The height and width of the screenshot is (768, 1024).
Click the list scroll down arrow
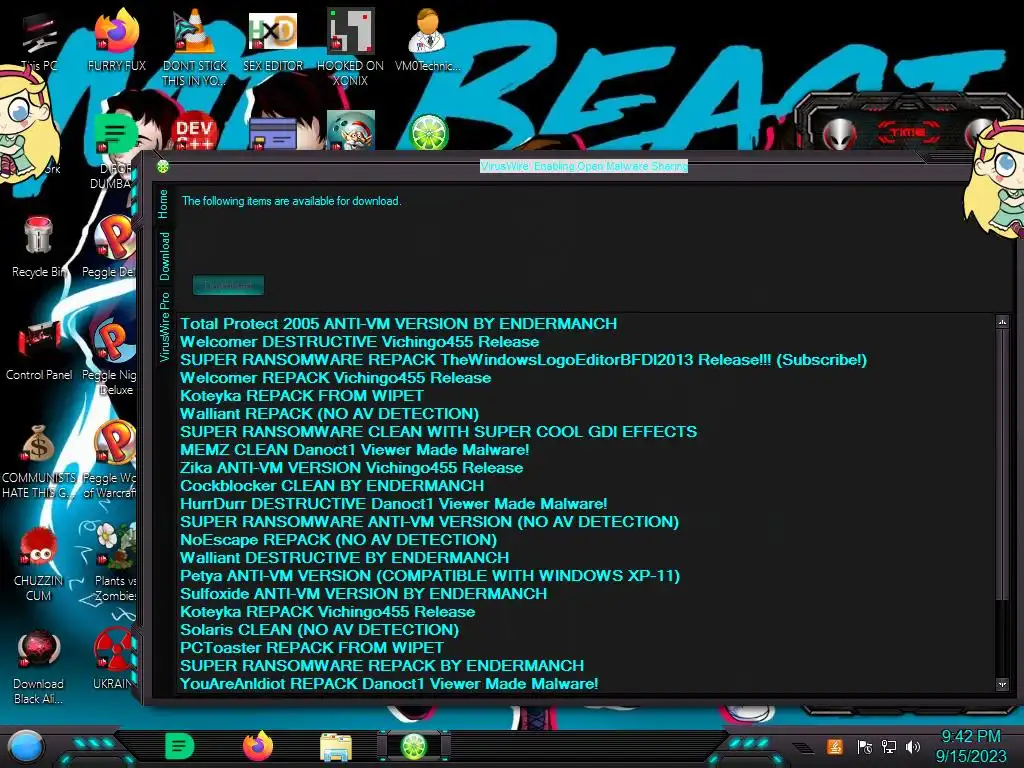pyautogui.click(x=1002, y=684)
